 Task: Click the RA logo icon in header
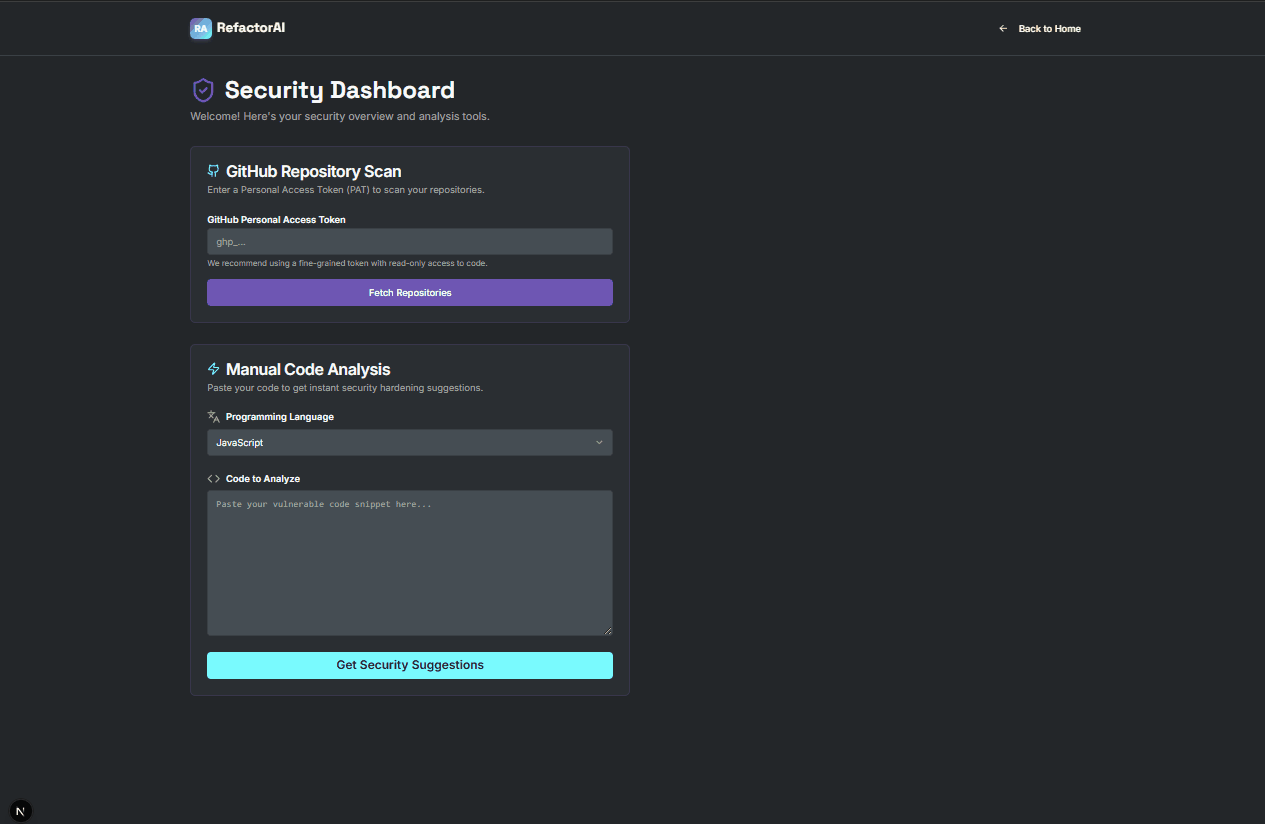201,29
